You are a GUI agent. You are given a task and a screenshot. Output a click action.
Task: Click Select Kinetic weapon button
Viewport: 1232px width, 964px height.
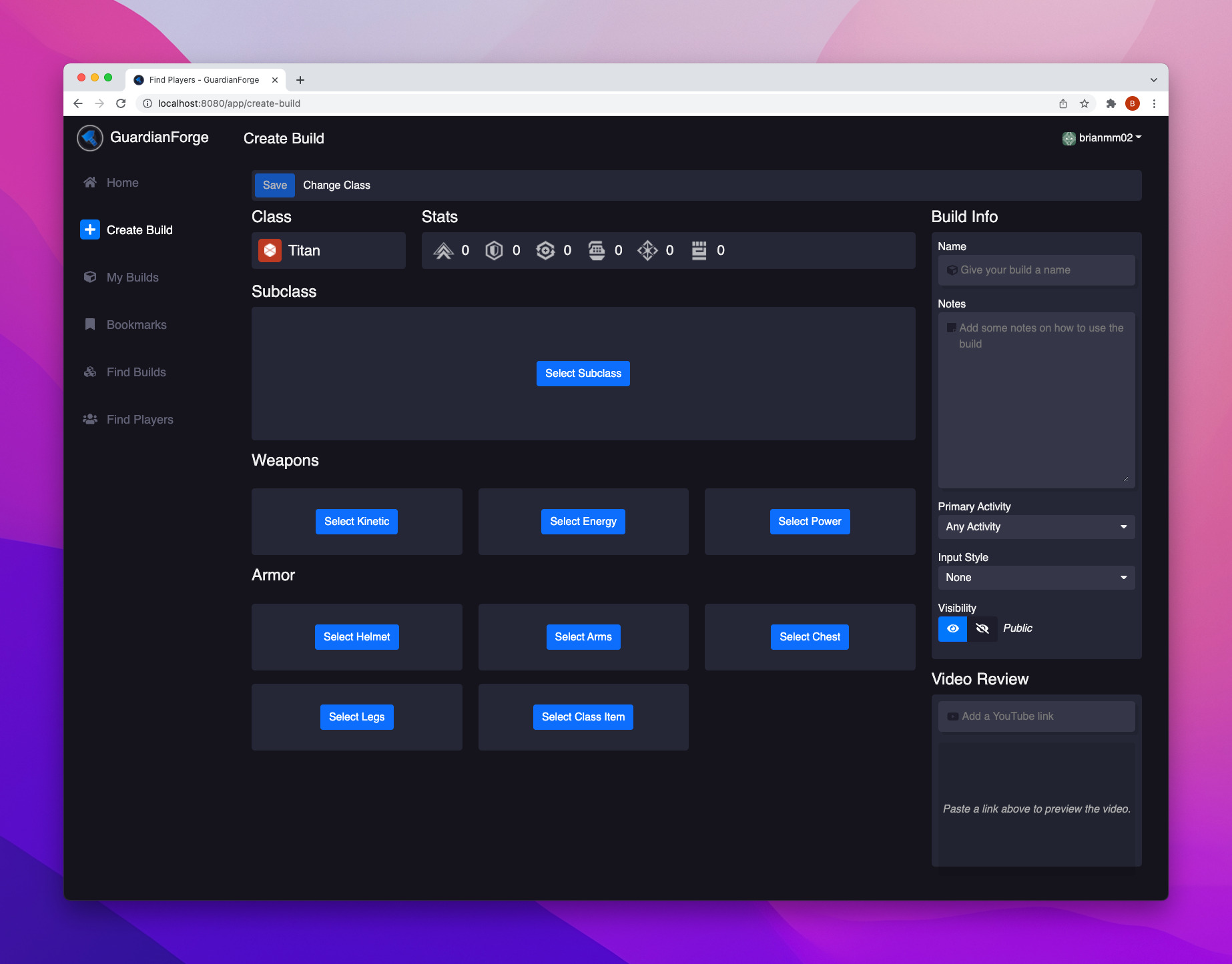pyautogui.click(x=356, y=522)
